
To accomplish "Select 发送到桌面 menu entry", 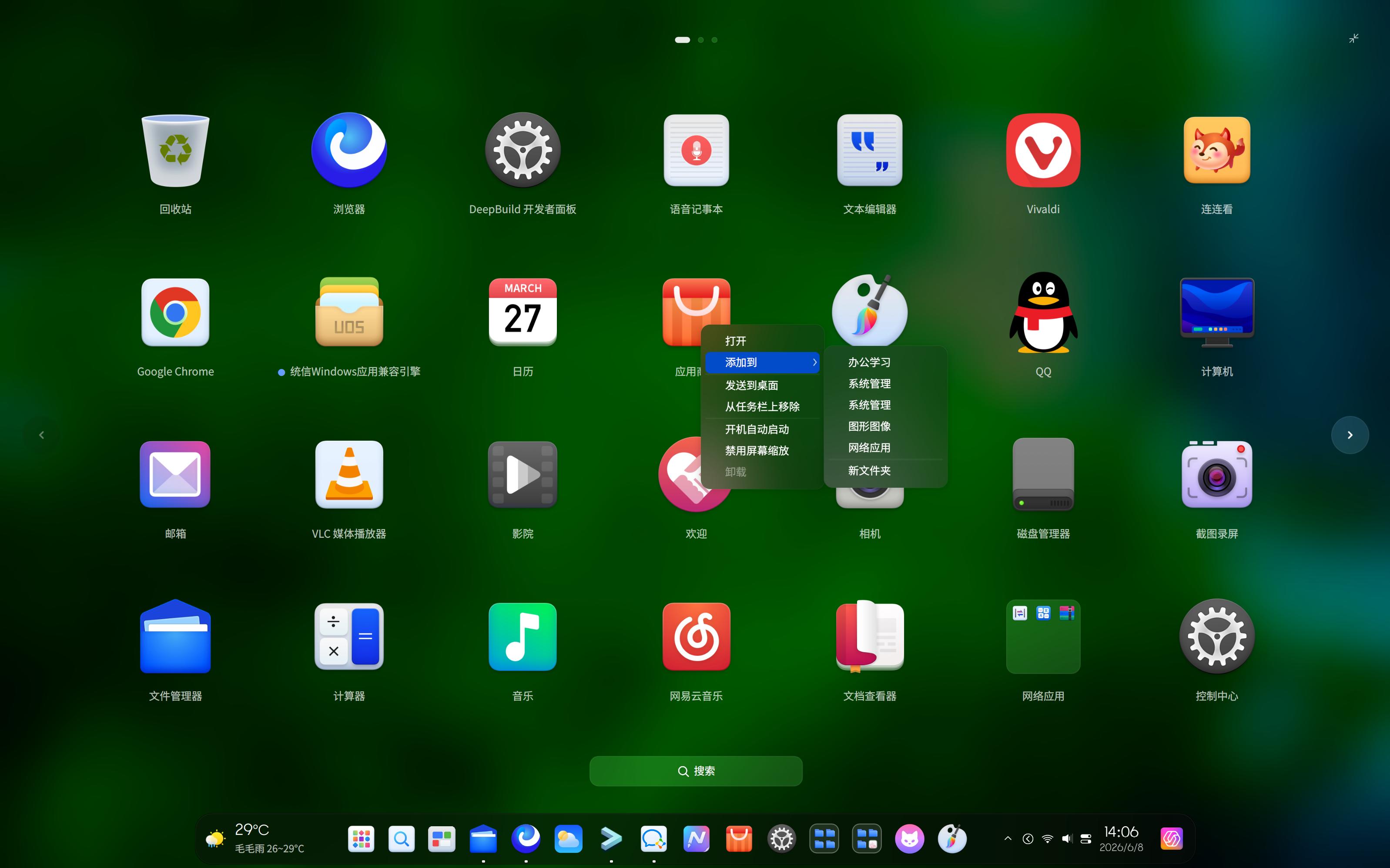I will pyautogui.click(x=762, y=385).
